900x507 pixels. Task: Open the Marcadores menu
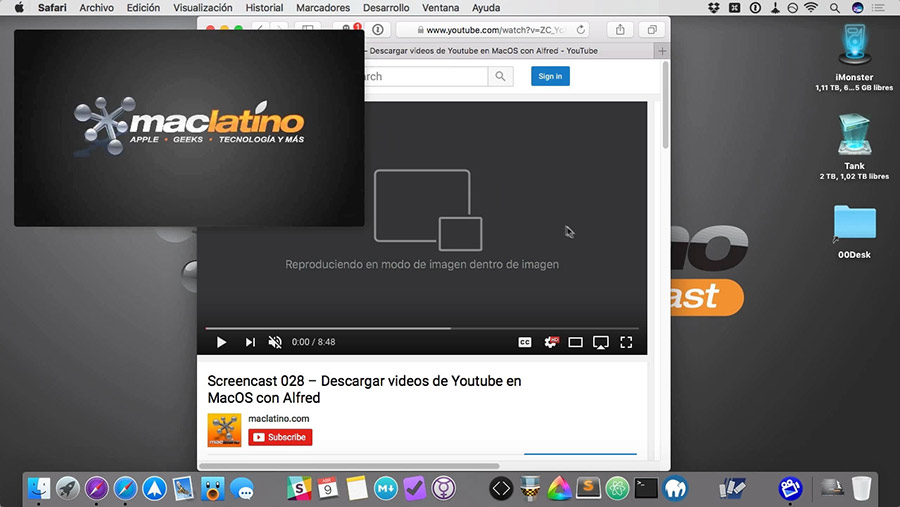[x=323, y=7]
